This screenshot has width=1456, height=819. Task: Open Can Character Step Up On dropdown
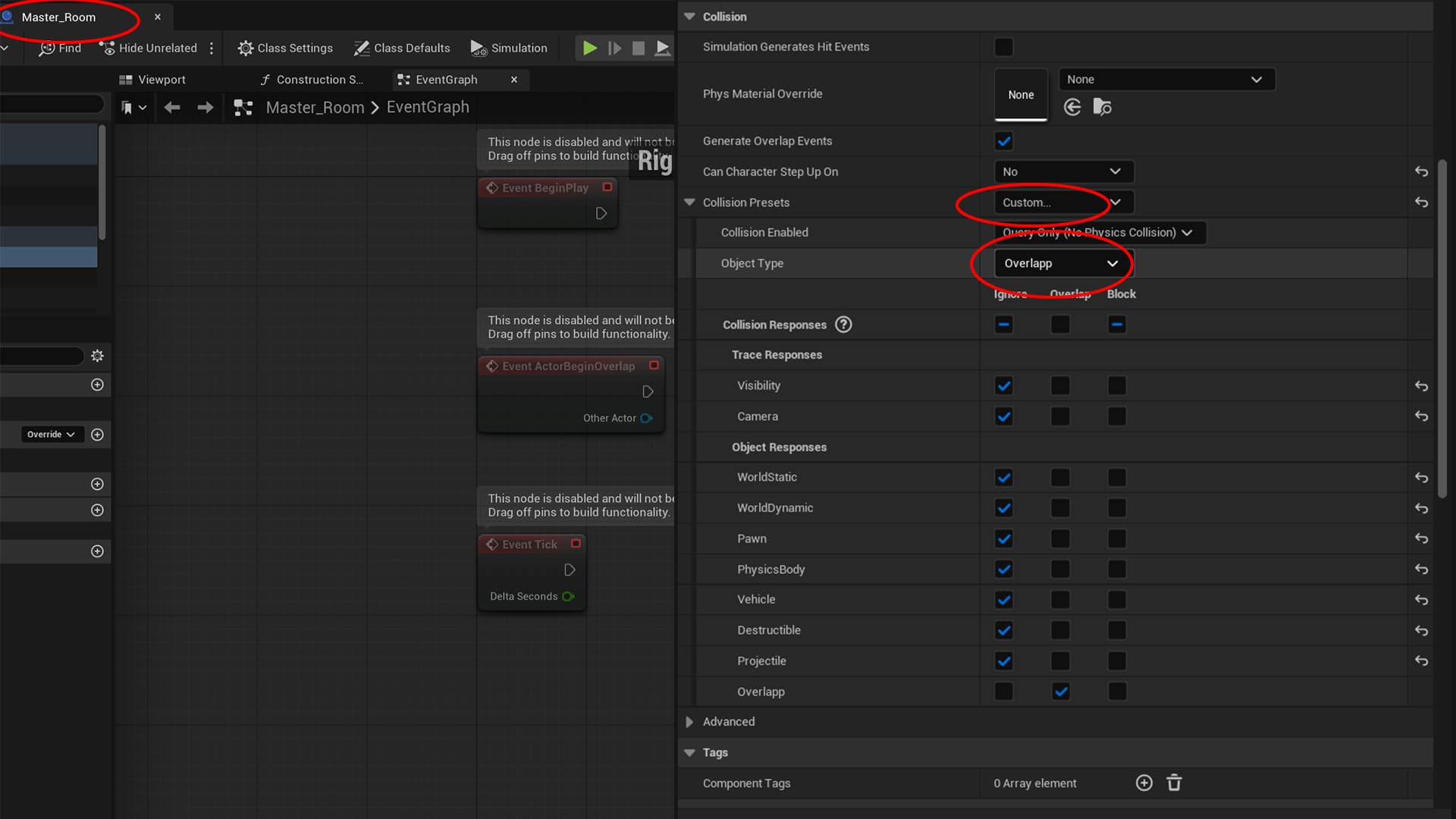(x=1063, y=172)
